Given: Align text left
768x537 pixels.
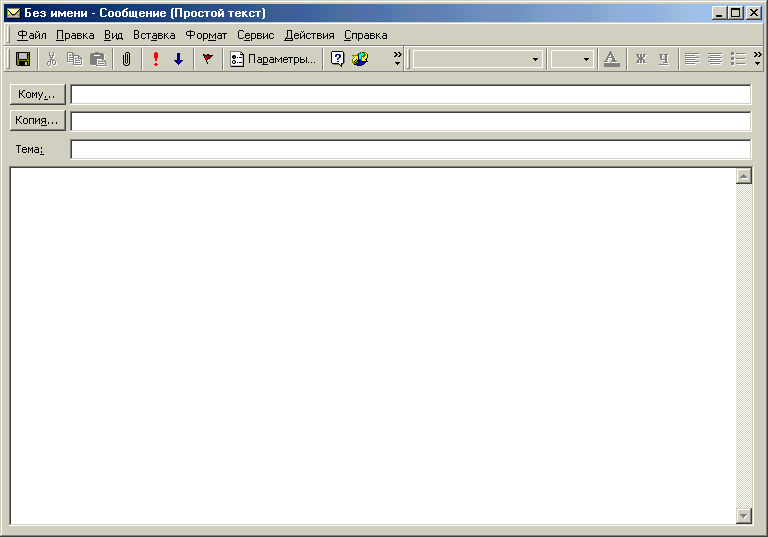Looking at the screenshot, I should coord(692,59).
